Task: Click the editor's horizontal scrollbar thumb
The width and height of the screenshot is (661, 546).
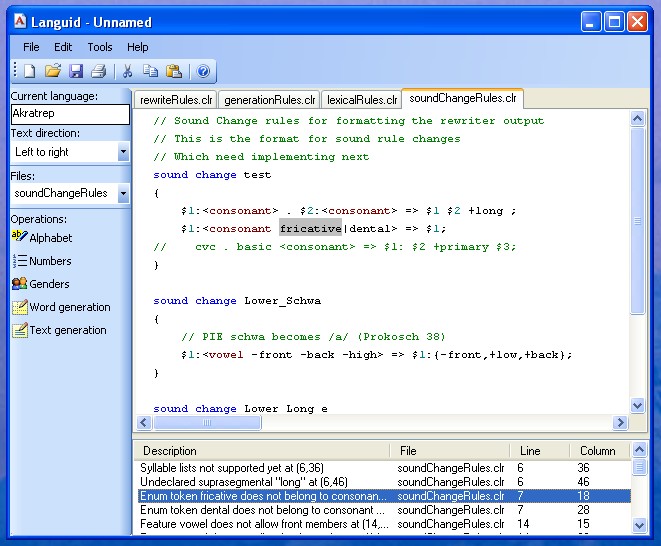Action: (207, 423)
